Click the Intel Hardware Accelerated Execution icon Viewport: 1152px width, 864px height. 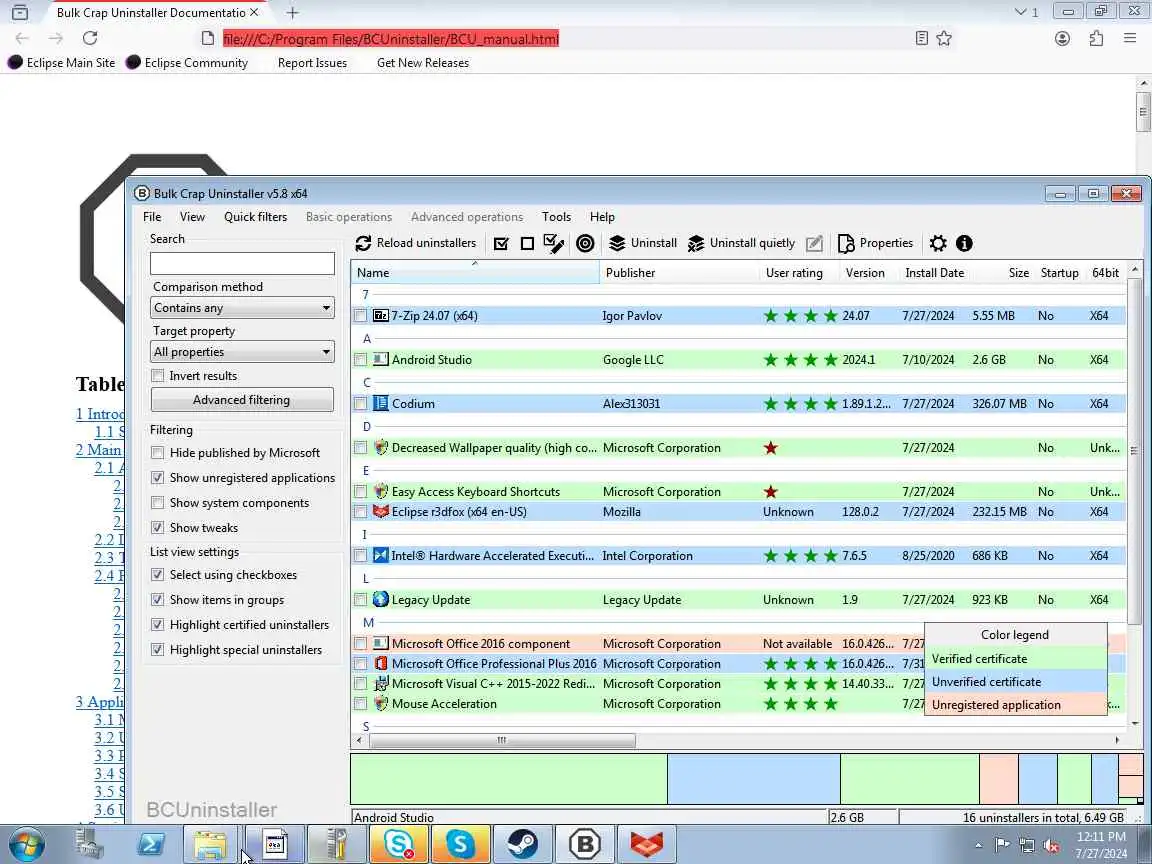[381, 555]
